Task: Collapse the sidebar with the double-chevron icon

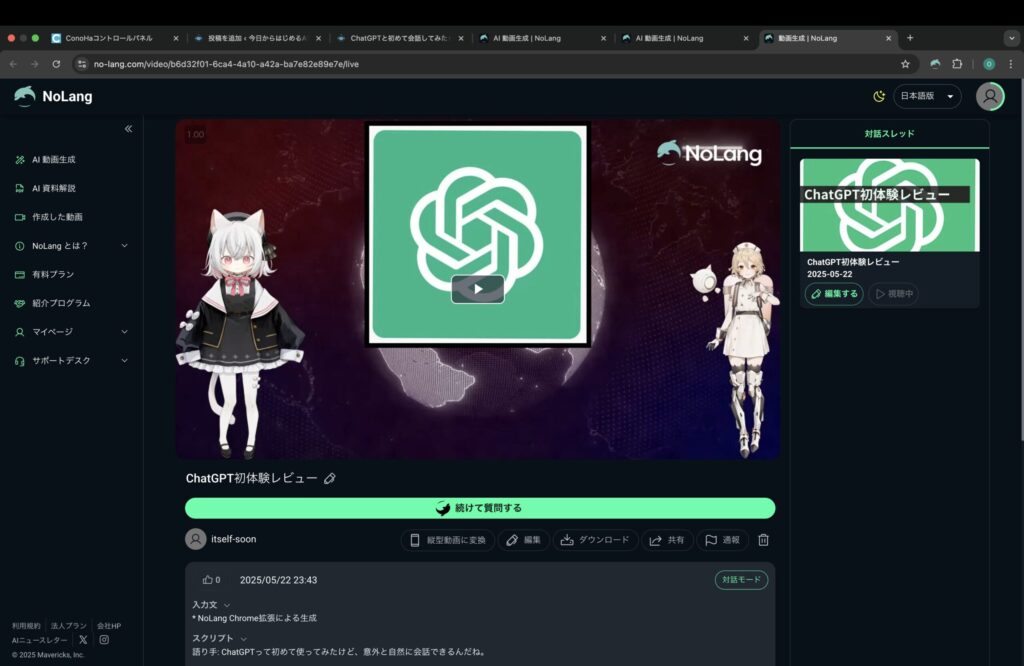Action: [x=129, y=129]
